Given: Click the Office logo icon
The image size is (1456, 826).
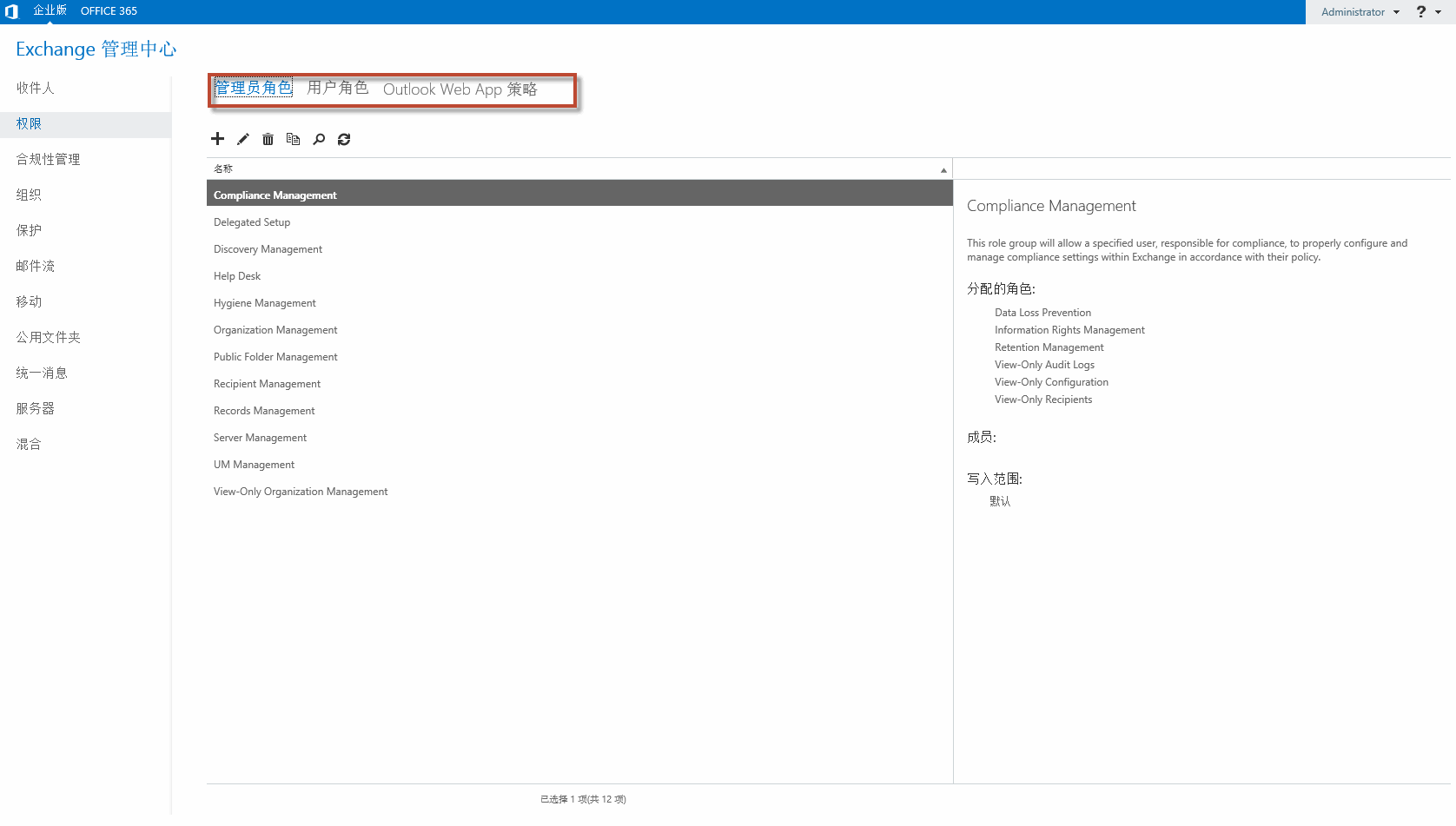Looking at the screenshot, I should pos(11,11).
